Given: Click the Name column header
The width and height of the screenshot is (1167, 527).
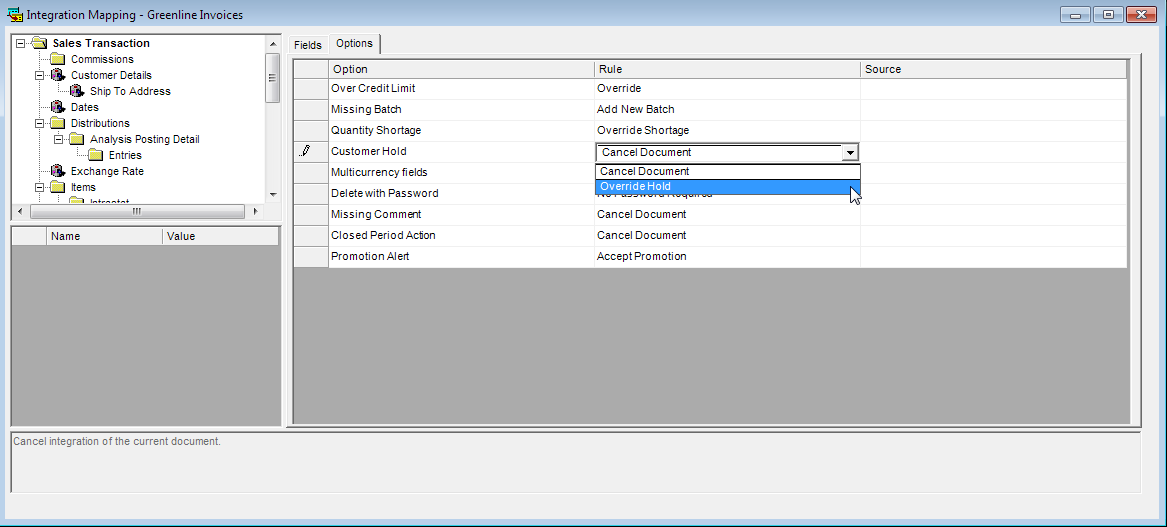Looking at the screenshot, I should point(104,236).
